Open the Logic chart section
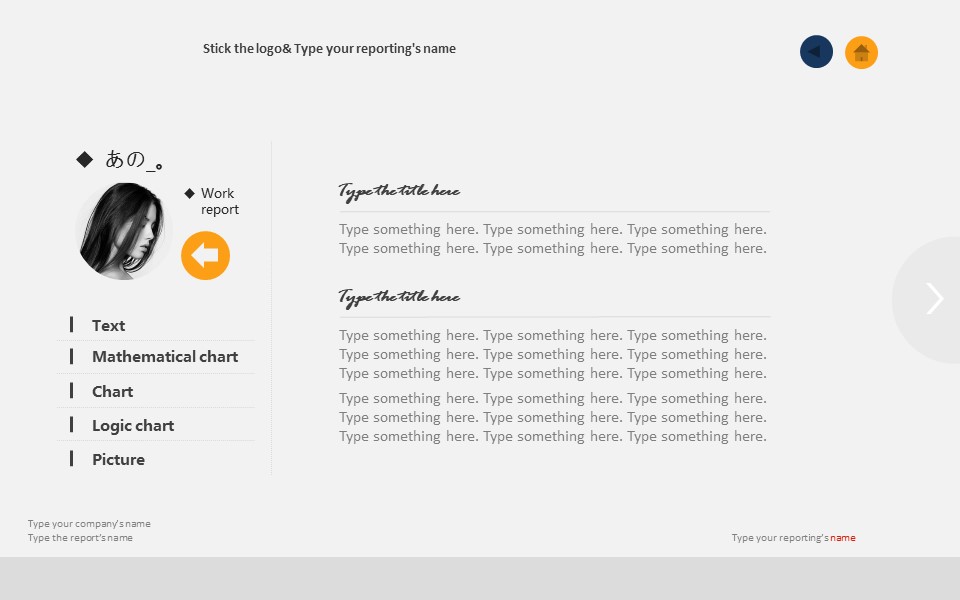 (132, 425)
